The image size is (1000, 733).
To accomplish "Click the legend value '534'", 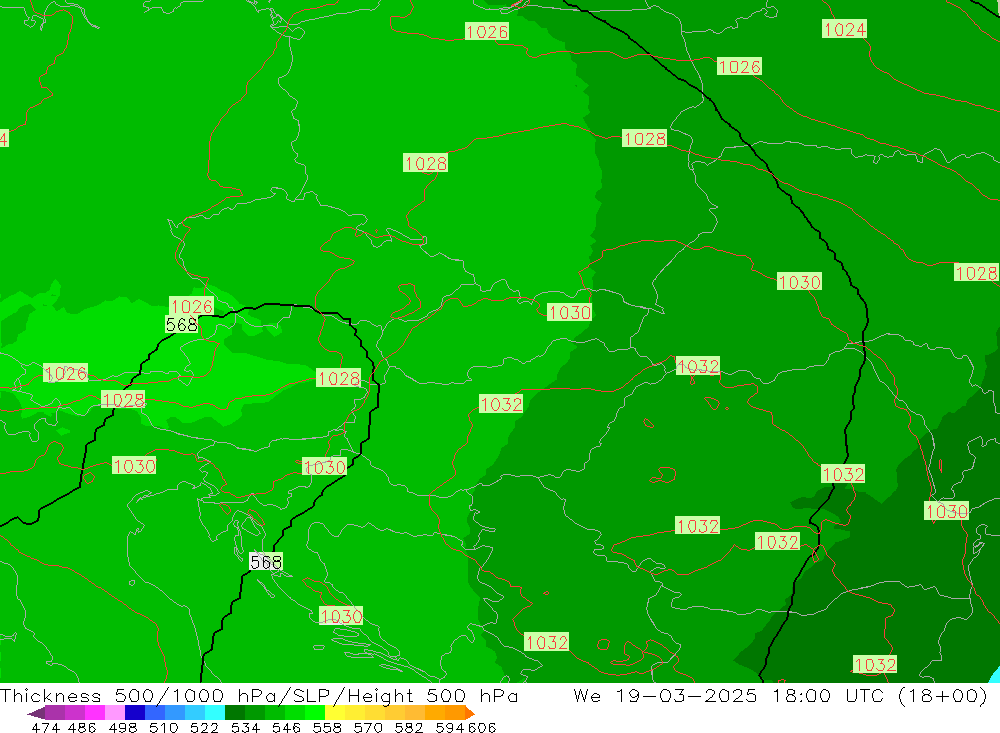I will 246,727.
